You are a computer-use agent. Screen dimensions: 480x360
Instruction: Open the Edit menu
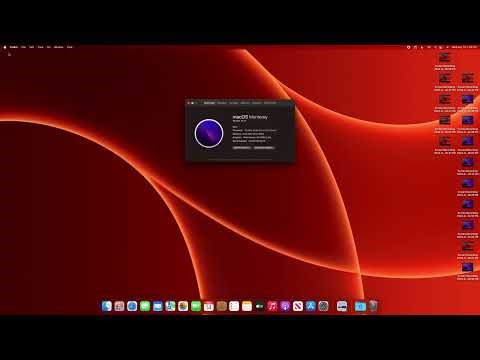tap(32, 47)
